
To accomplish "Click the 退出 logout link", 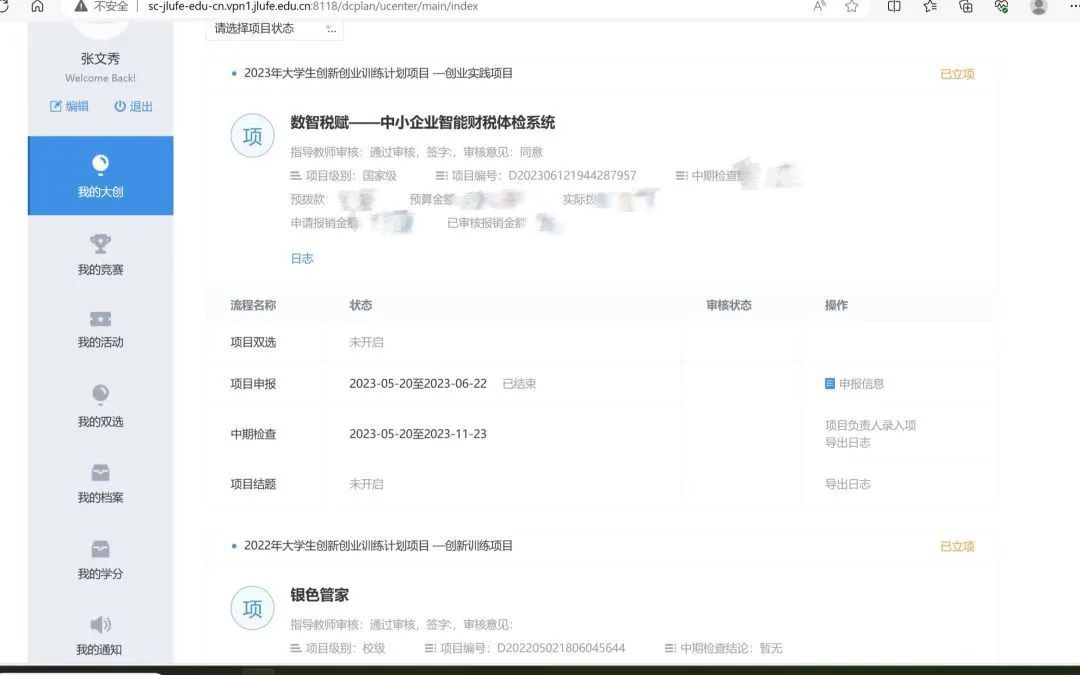I will click(x=134, y=106).
